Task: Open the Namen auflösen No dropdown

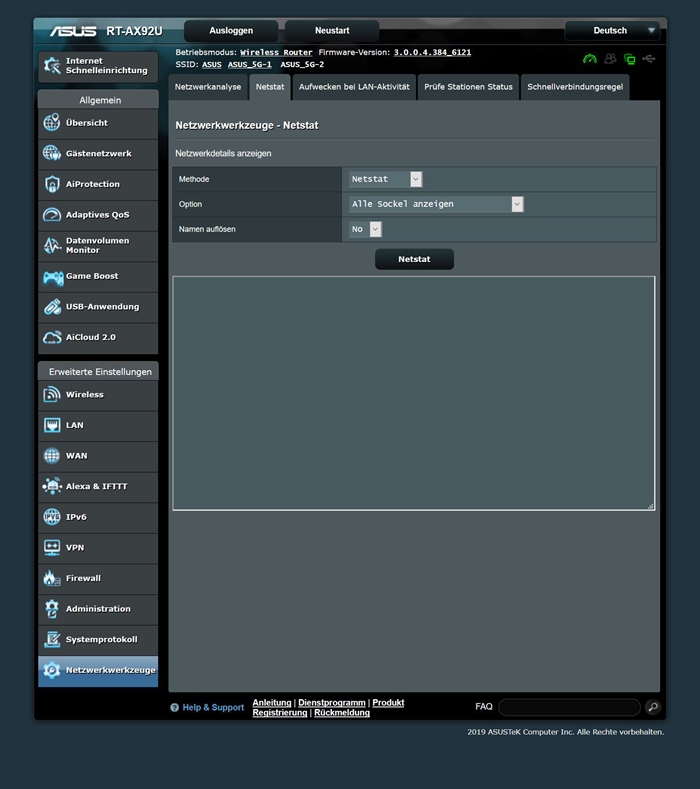Action: click(x=365, y=229)
